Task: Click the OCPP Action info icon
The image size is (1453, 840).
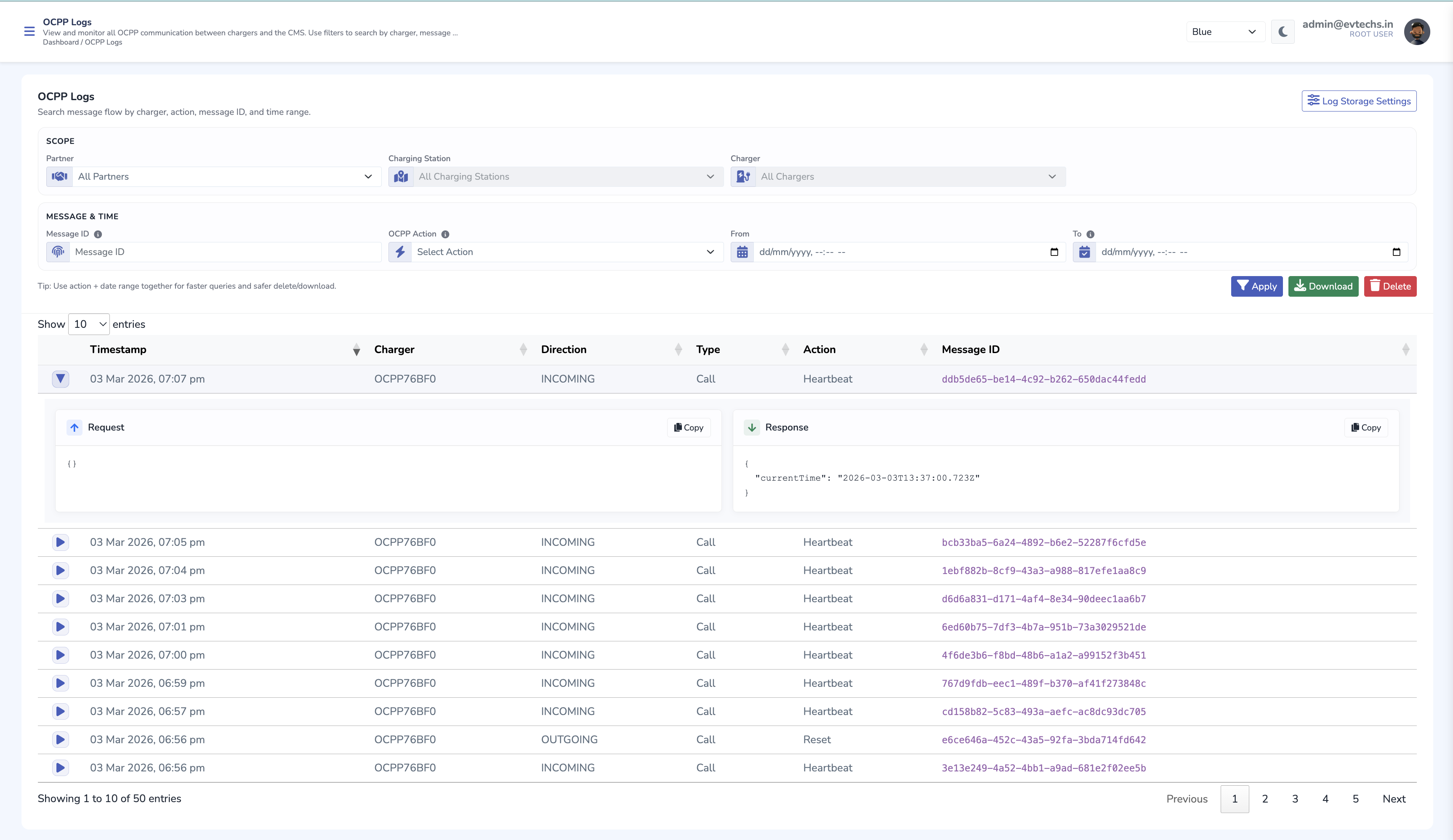Action: pos(445,234)
